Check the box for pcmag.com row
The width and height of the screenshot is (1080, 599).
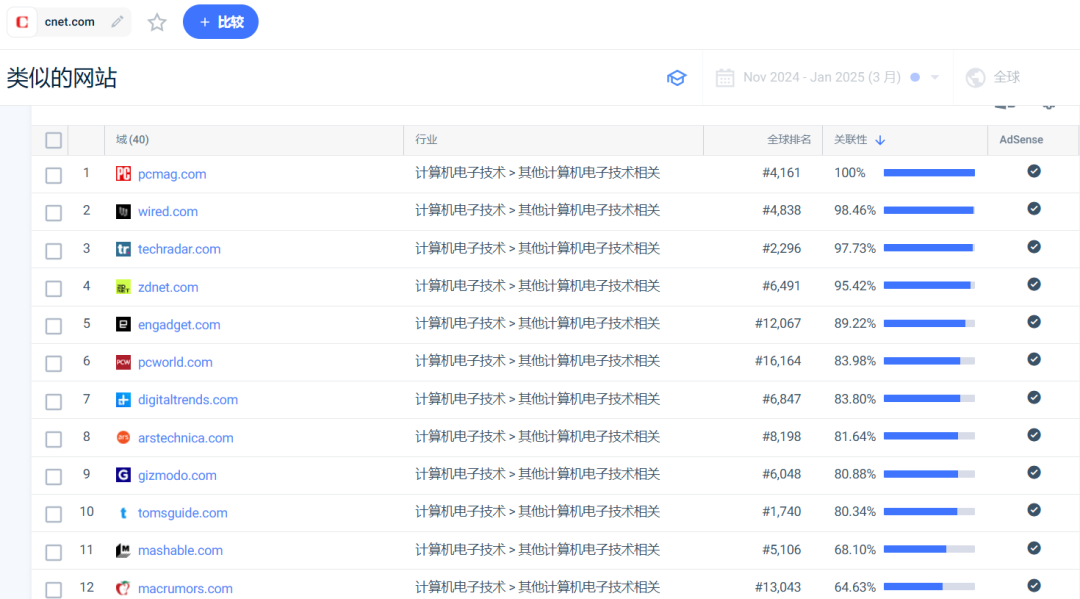pos(54,176)
